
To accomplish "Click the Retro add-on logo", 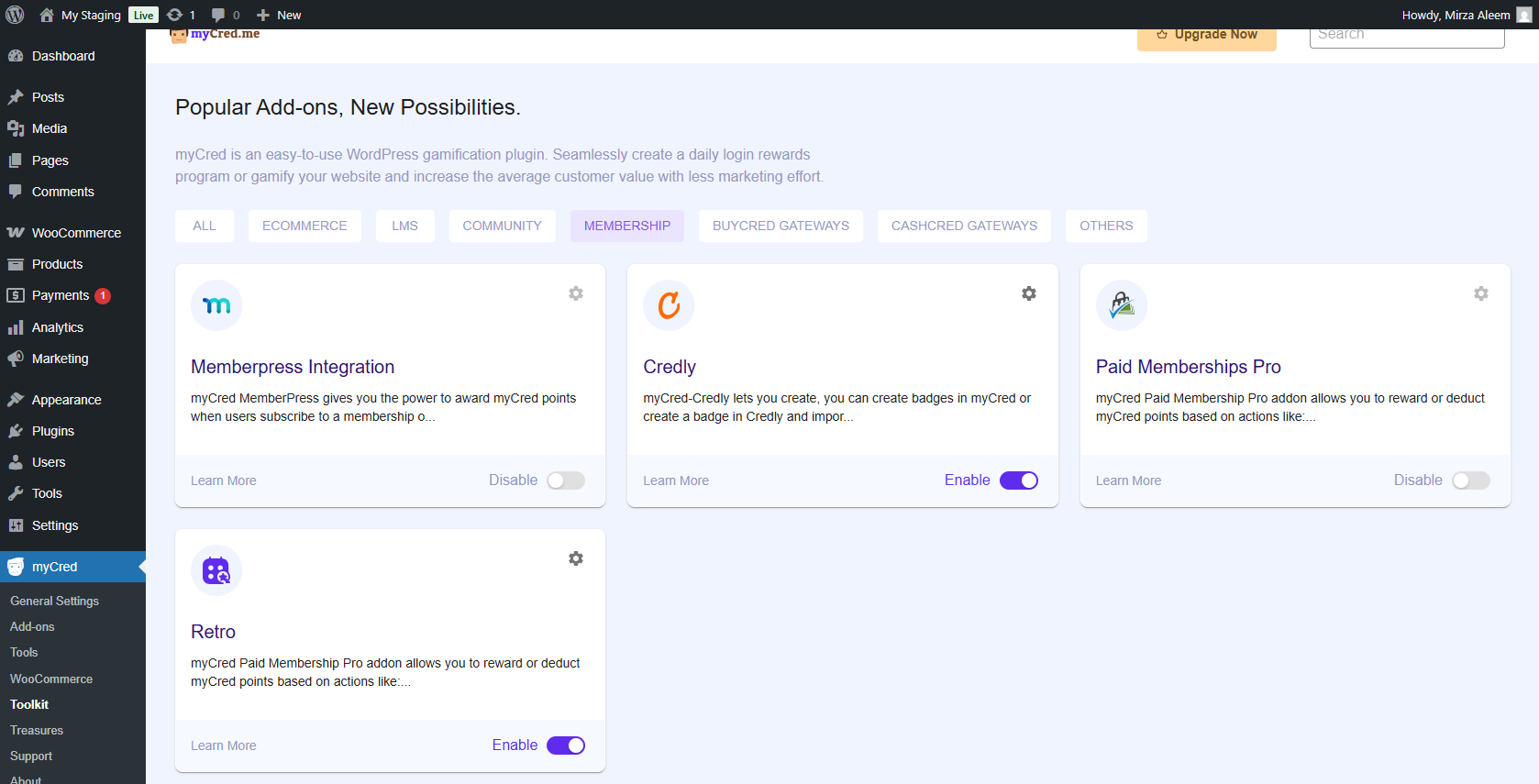I will click(216, 570).
